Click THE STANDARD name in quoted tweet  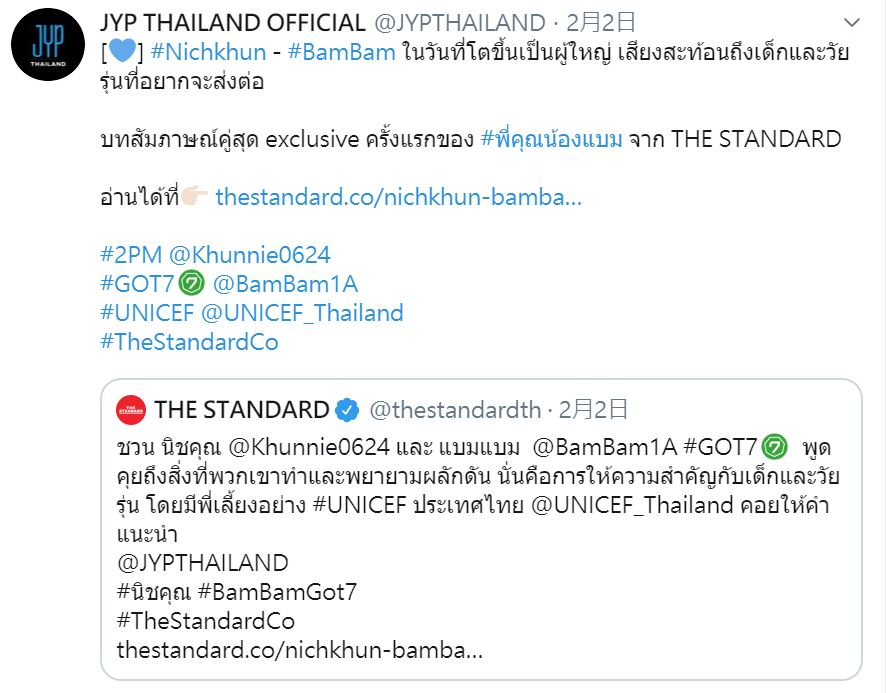pos(241,408)
